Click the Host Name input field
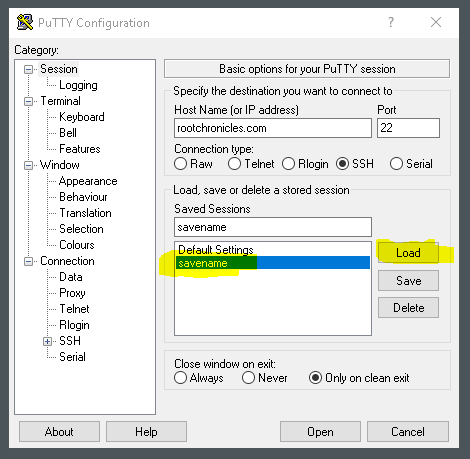470x459 pixels. [x=273, y=128]
